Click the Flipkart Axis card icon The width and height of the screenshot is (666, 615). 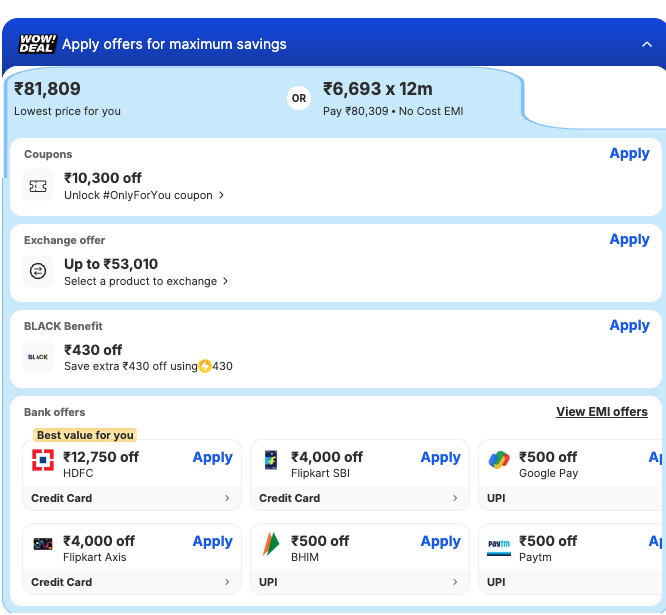(x=43, y=544)
